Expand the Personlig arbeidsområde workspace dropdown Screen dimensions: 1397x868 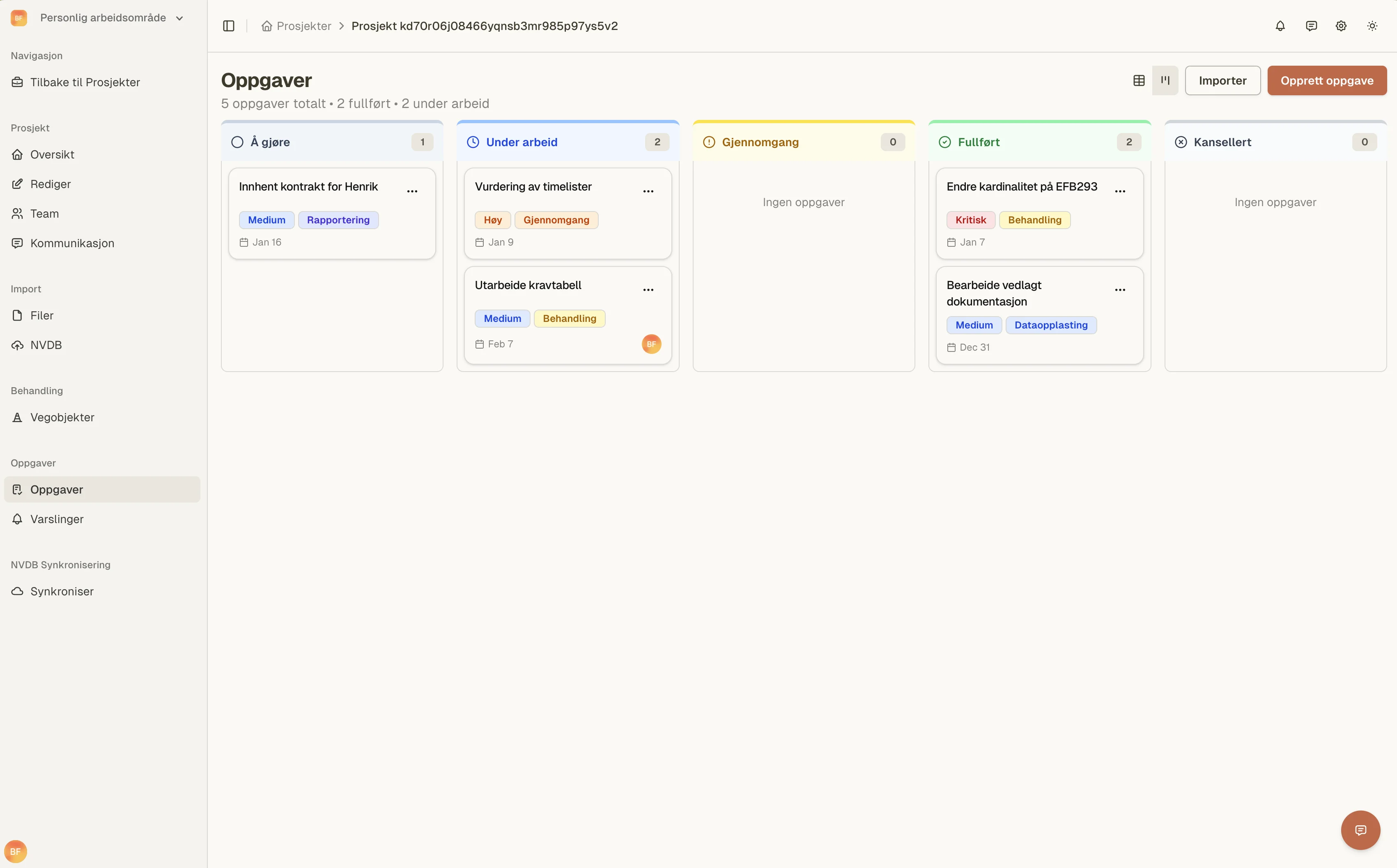point(103,18)
